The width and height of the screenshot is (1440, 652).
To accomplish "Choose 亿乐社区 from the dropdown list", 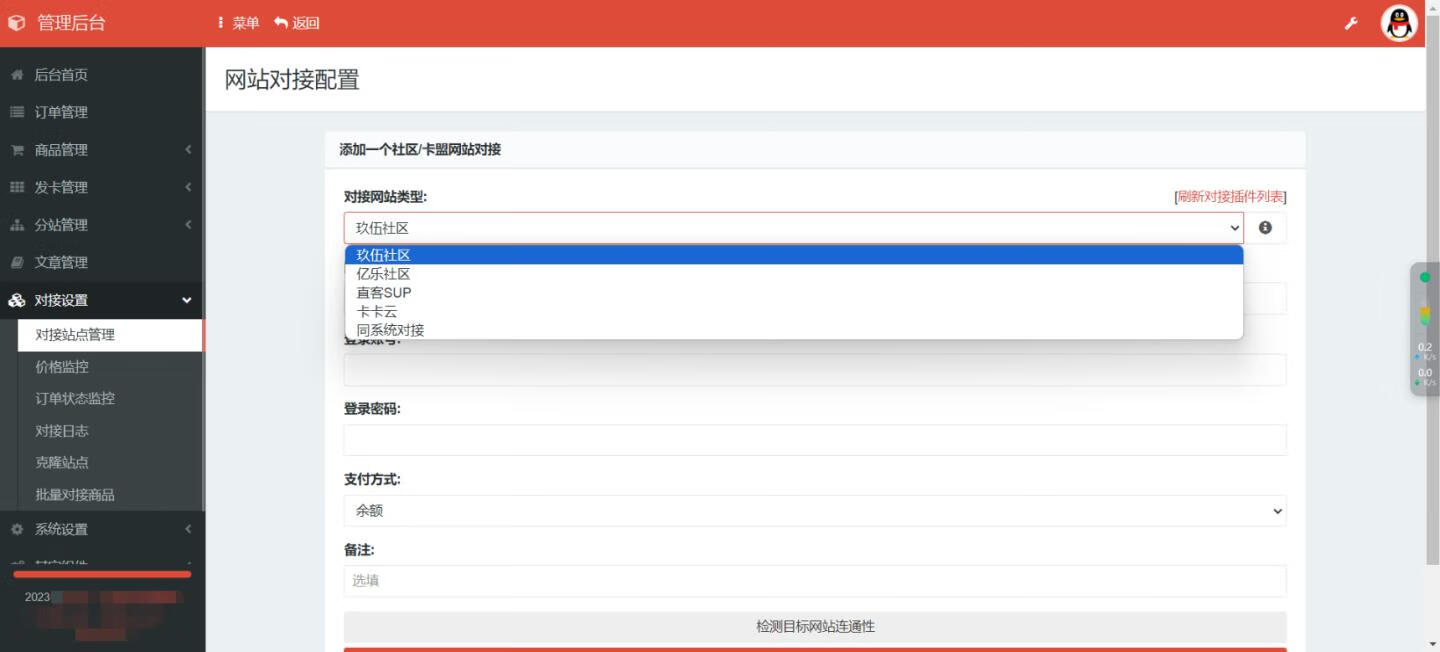I will 384,274.
